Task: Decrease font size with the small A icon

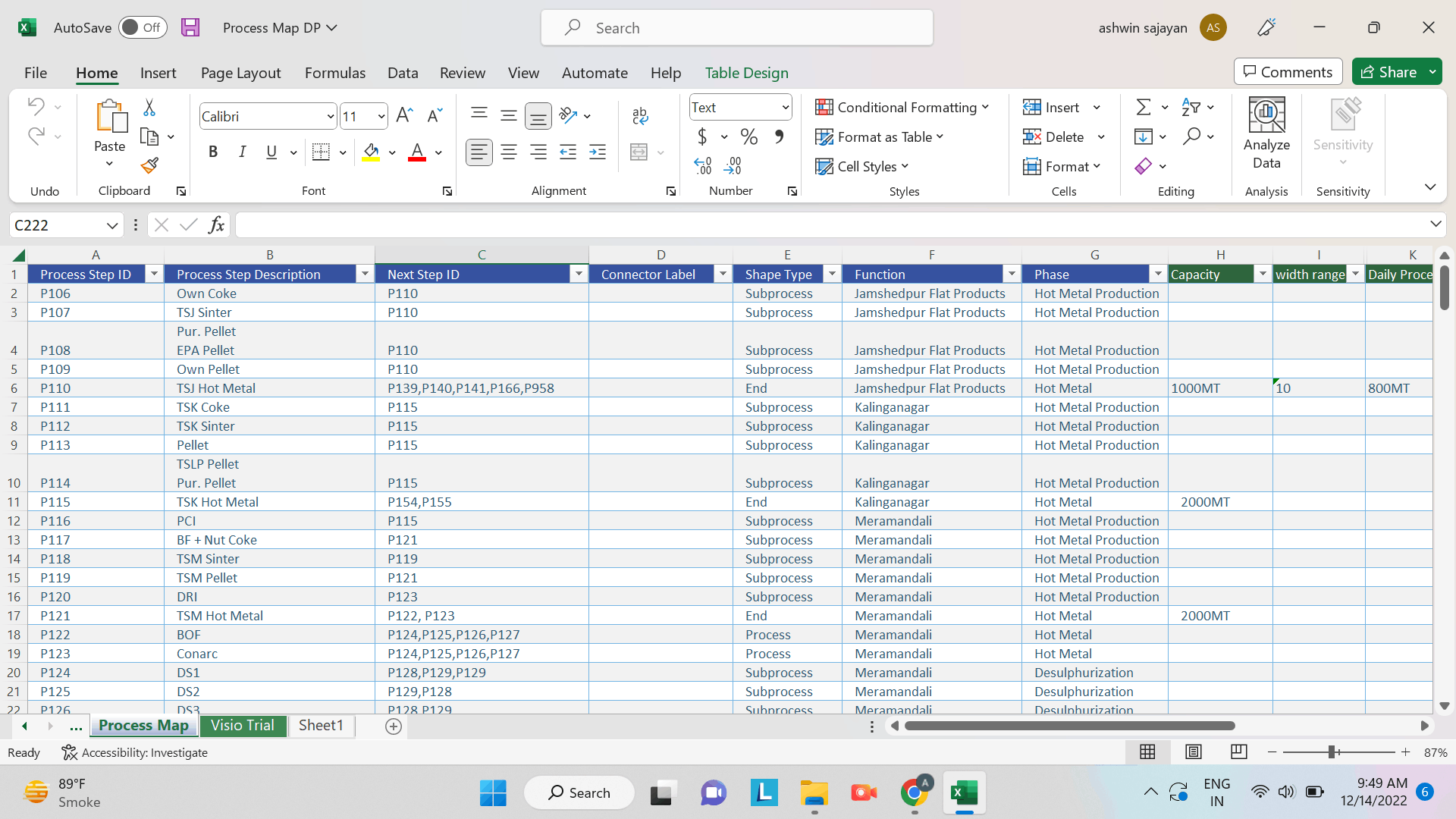Action: coord(435,115)
